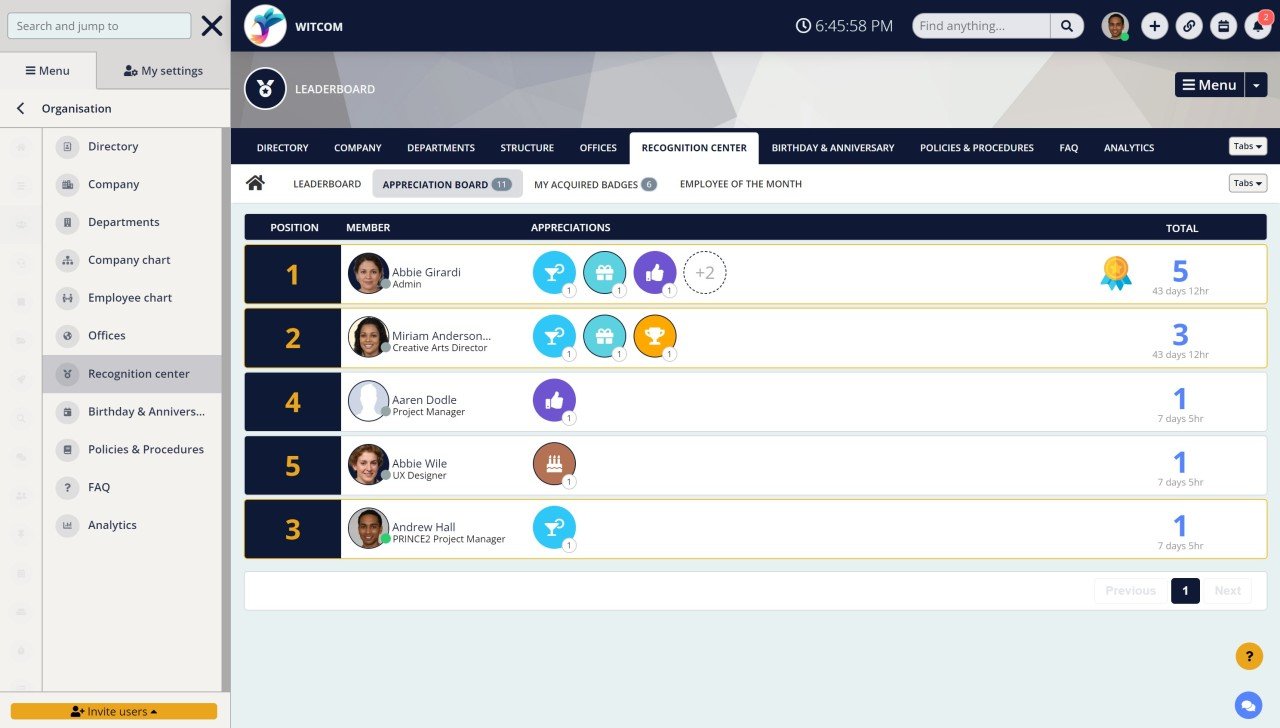The image size is (1280, 728).
Task: Click Miriam Anderson's gift appreciation badge
Action: point(604,336)
